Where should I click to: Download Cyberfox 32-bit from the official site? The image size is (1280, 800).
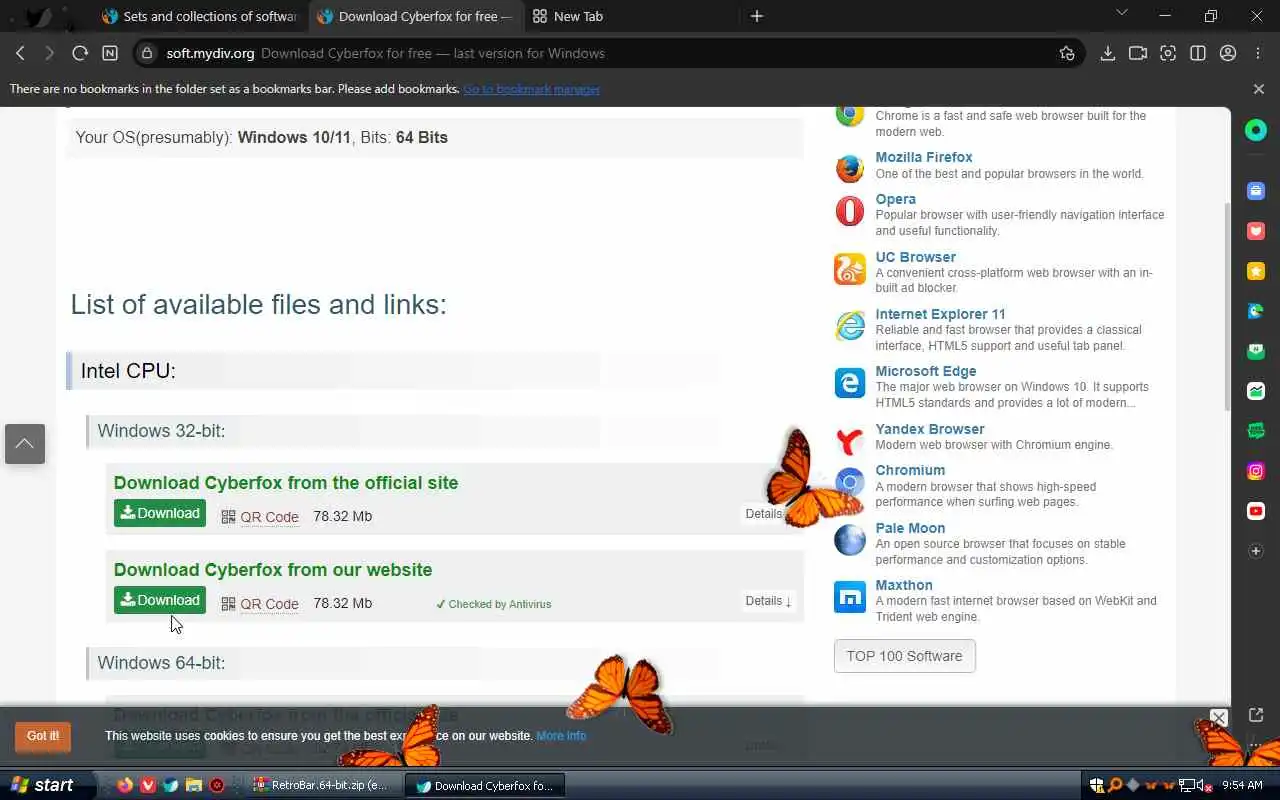click(160, 513)
